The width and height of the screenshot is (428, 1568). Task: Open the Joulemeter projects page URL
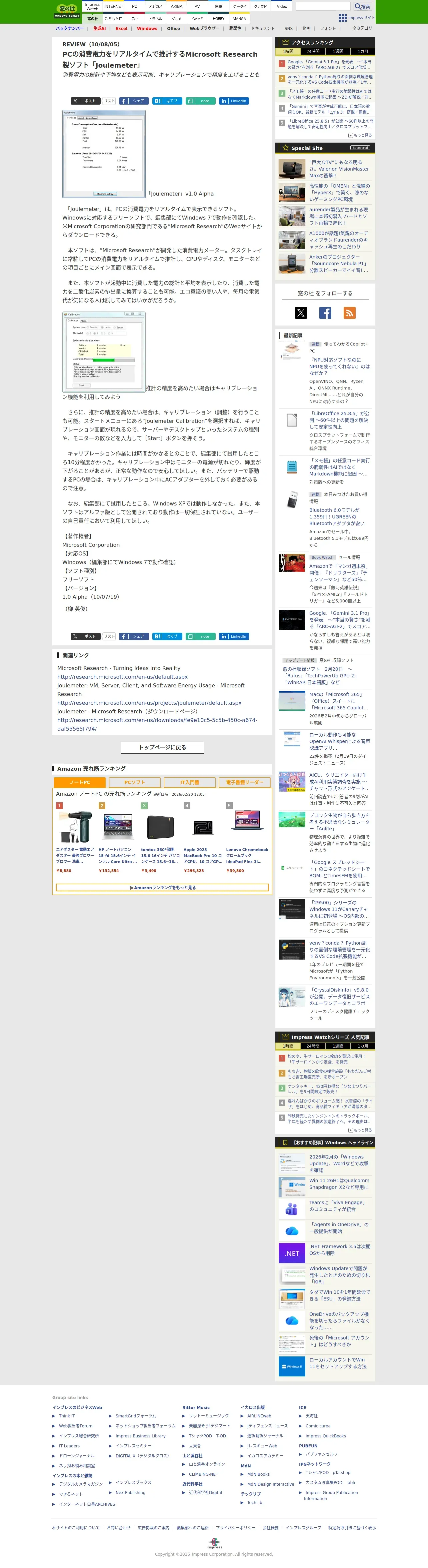click(x=149, y=702)
